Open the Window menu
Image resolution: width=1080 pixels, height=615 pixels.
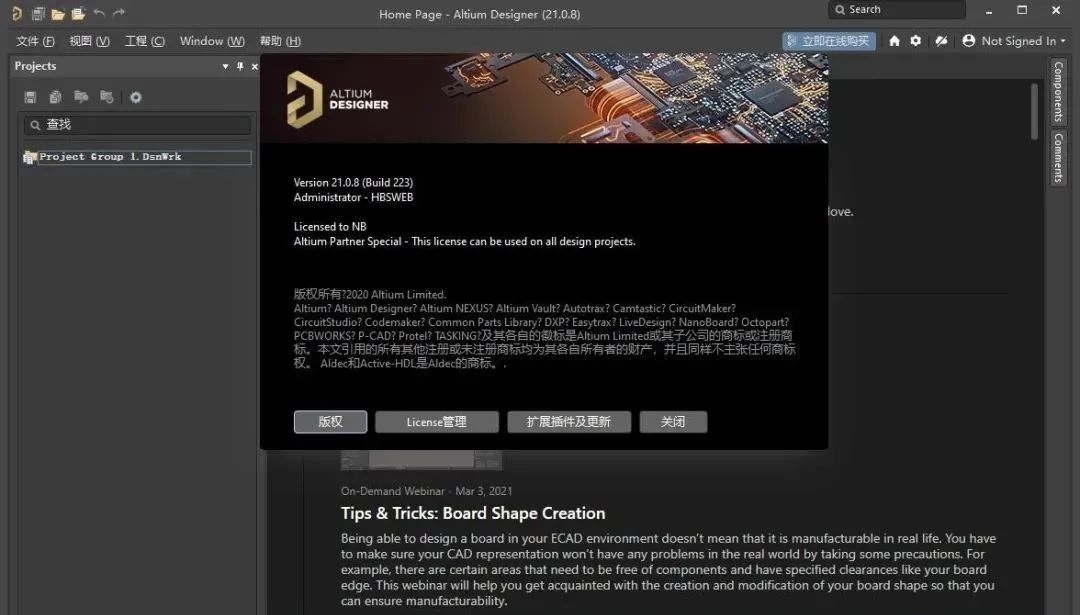211,41
